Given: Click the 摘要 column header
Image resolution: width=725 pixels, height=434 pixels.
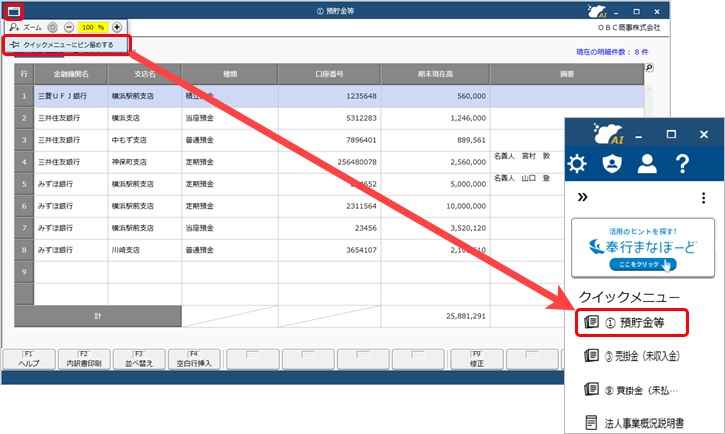Looking at the screenshot, I should 567,74.
